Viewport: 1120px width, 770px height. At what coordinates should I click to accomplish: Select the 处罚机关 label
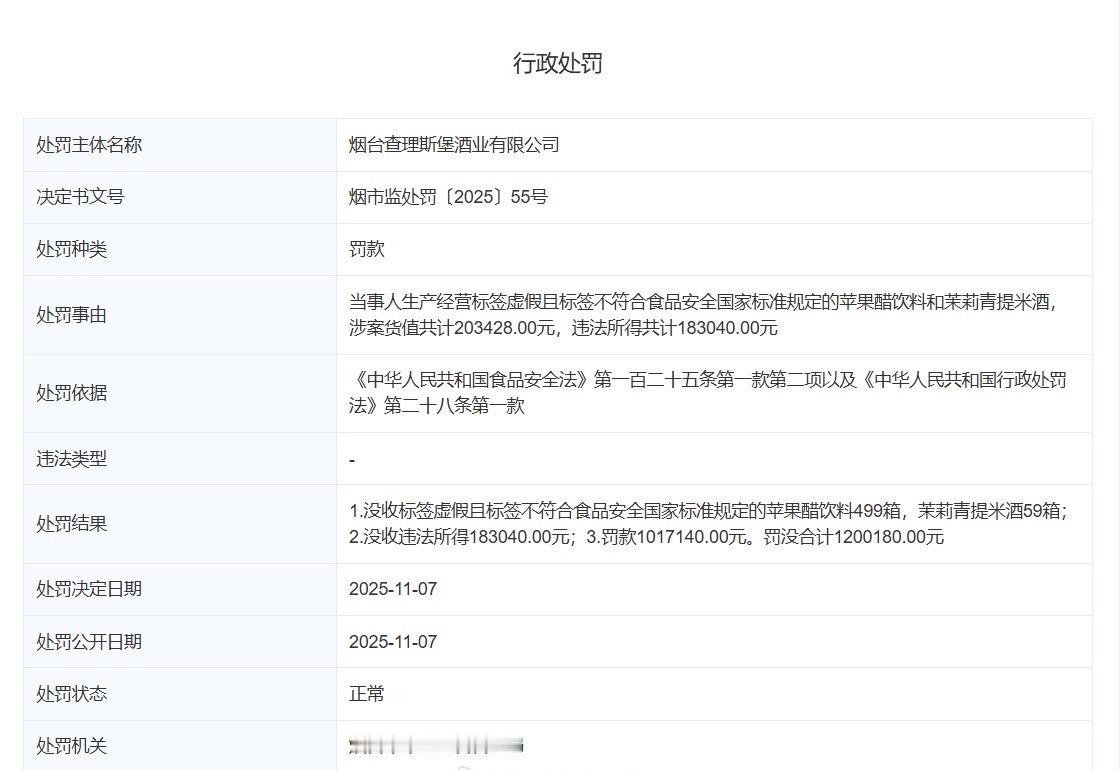point(71,746)
